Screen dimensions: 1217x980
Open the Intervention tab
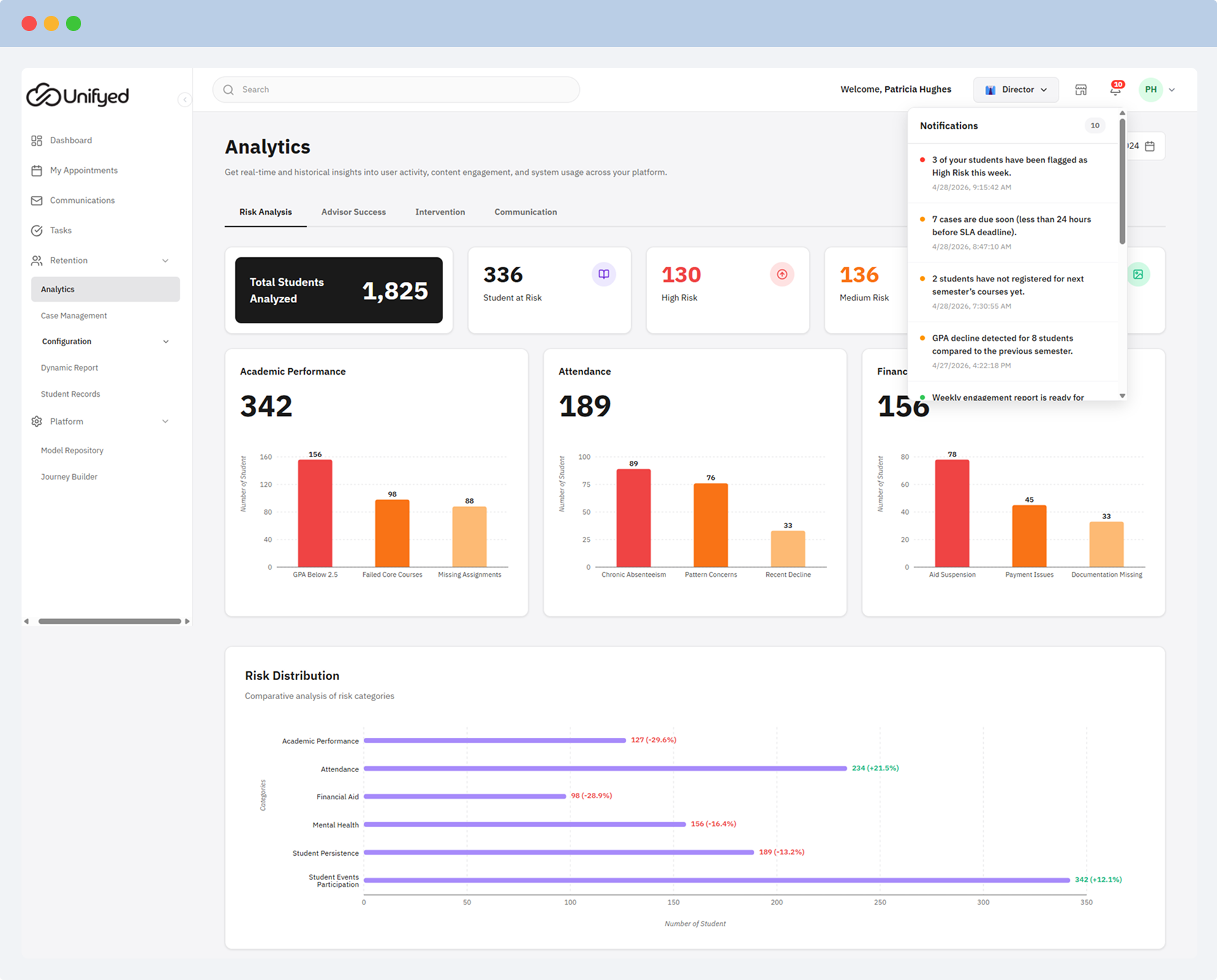coord(440,212)
